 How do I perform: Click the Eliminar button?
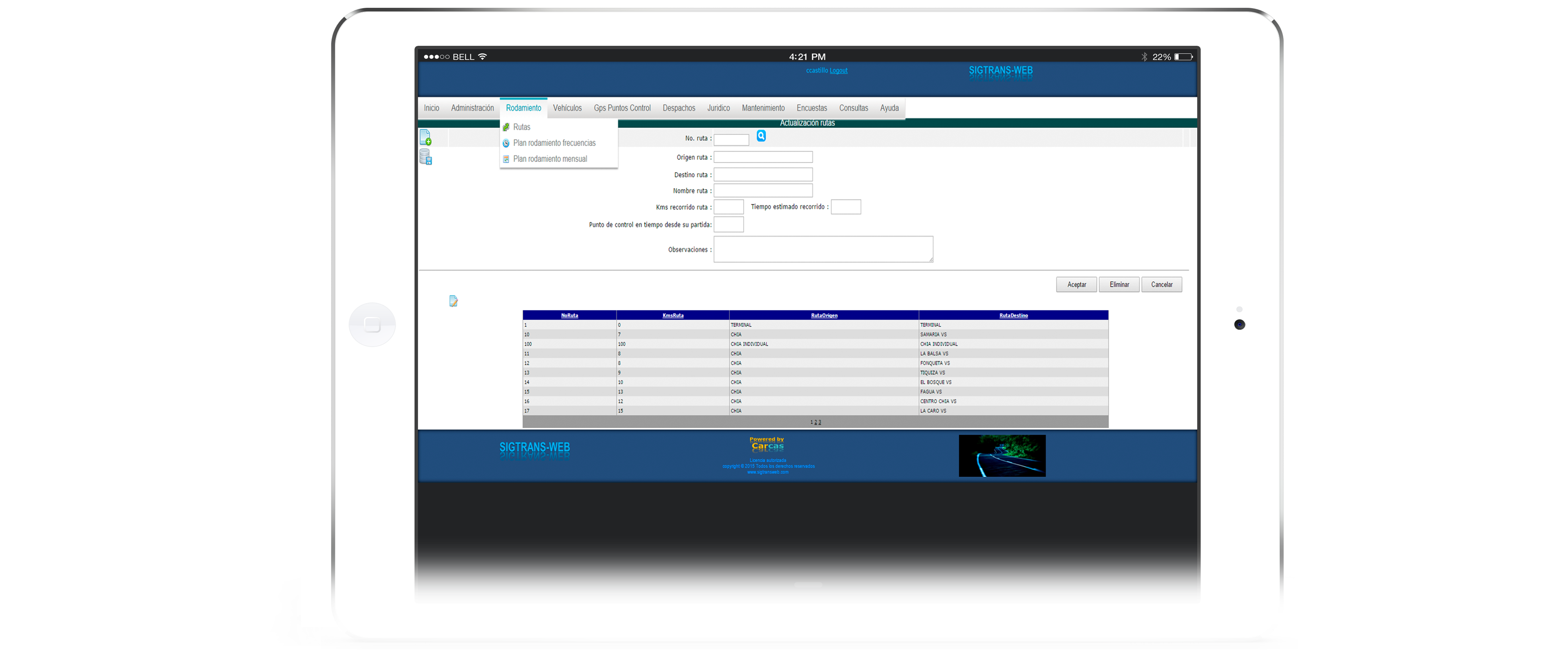(x=1119, y=284)
